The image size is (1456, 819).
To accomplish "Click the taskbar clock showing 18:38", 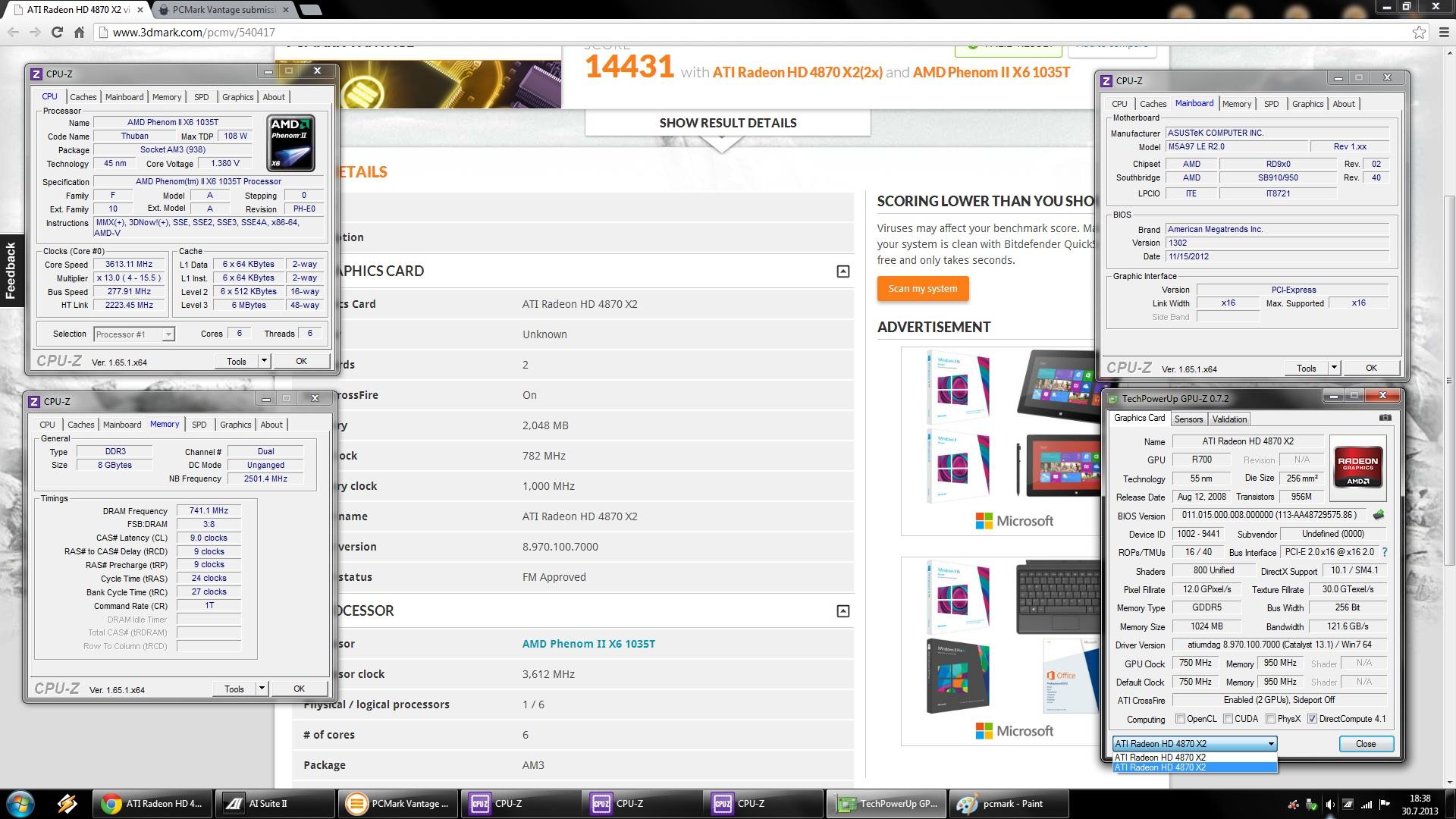I will [x=1420, y=804].
